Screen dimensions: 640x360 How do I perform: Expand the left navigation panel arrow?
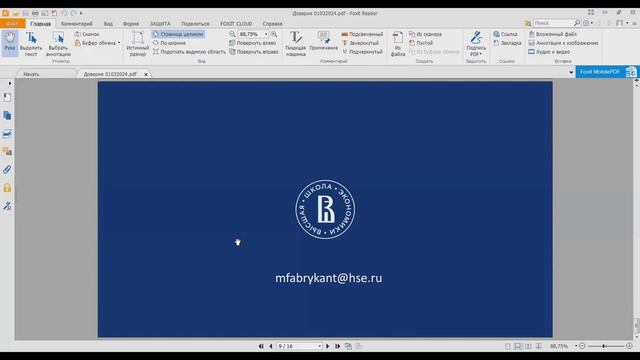(x=10, y=83)
